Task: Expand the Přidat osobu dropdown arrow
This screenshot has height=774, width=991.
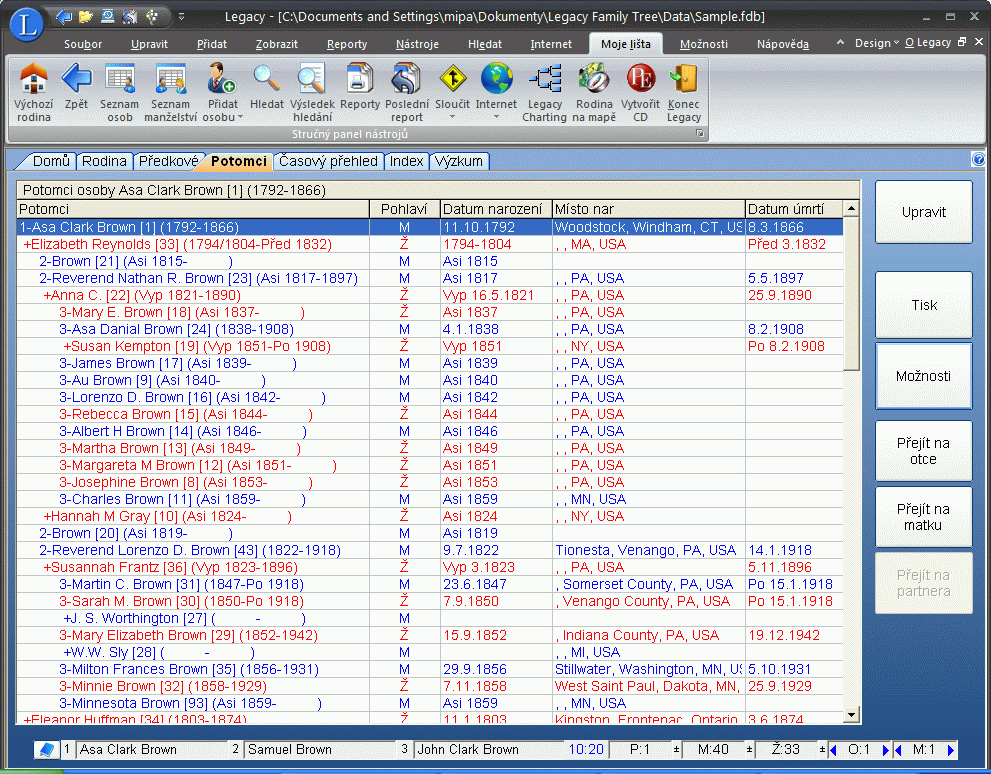Action: 241,118
